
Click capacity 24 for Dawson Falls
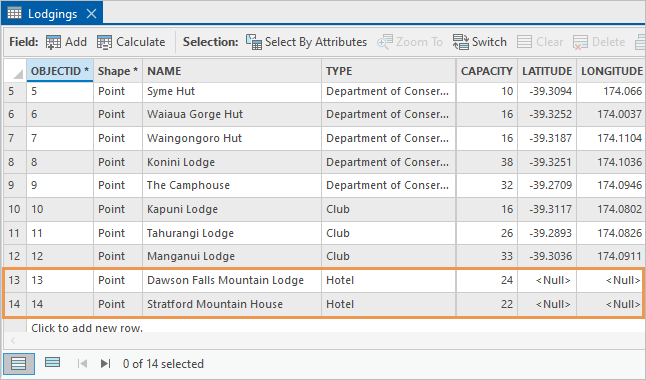tap(487, 280)
